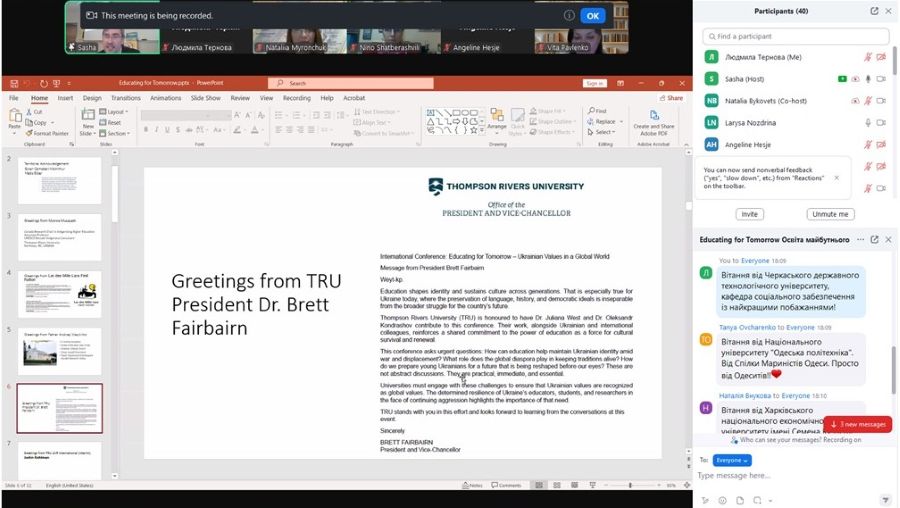Fit slide to current window icon
The height and width of the screenshot is (508, 900).
686,486
